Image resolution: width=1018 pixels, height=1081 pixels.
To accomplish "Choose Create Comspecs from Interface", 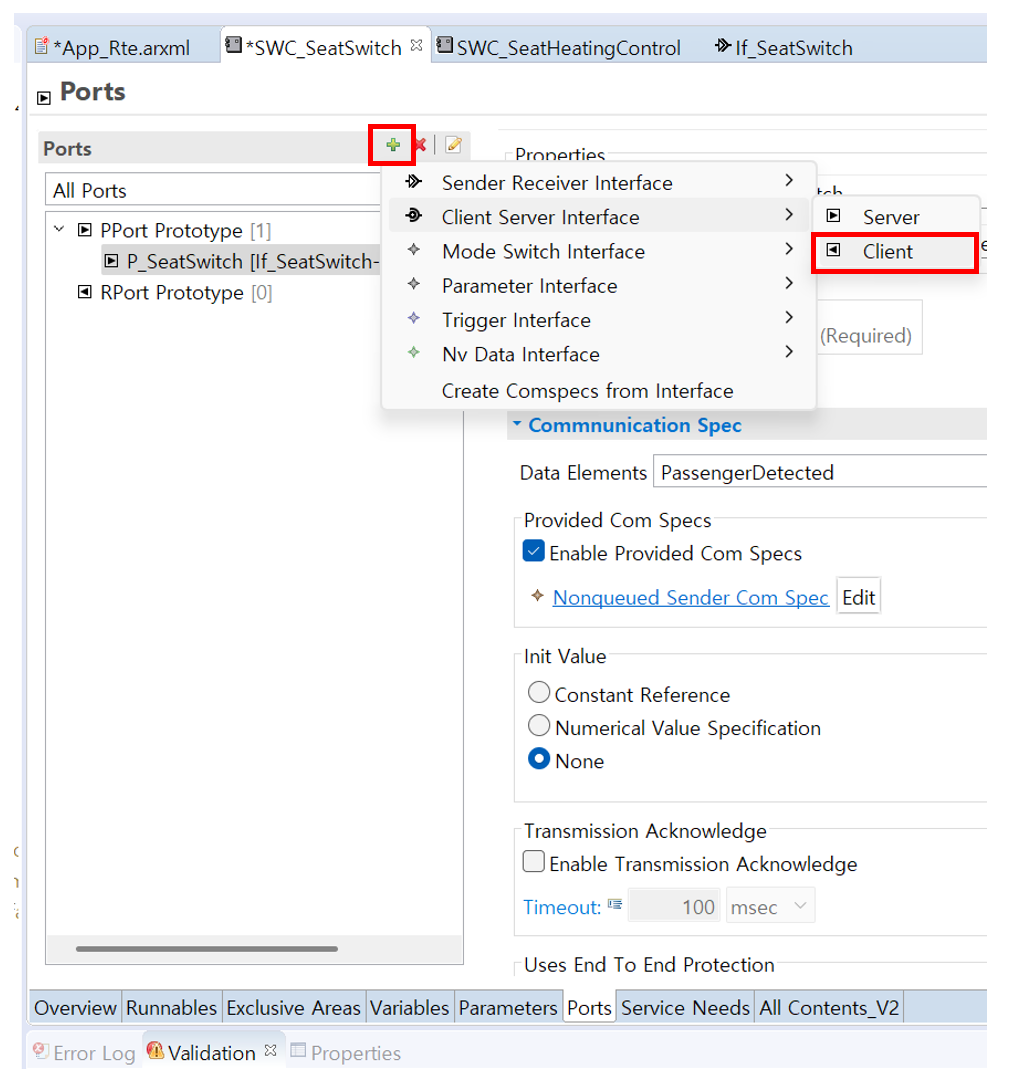I will (587, 391).
